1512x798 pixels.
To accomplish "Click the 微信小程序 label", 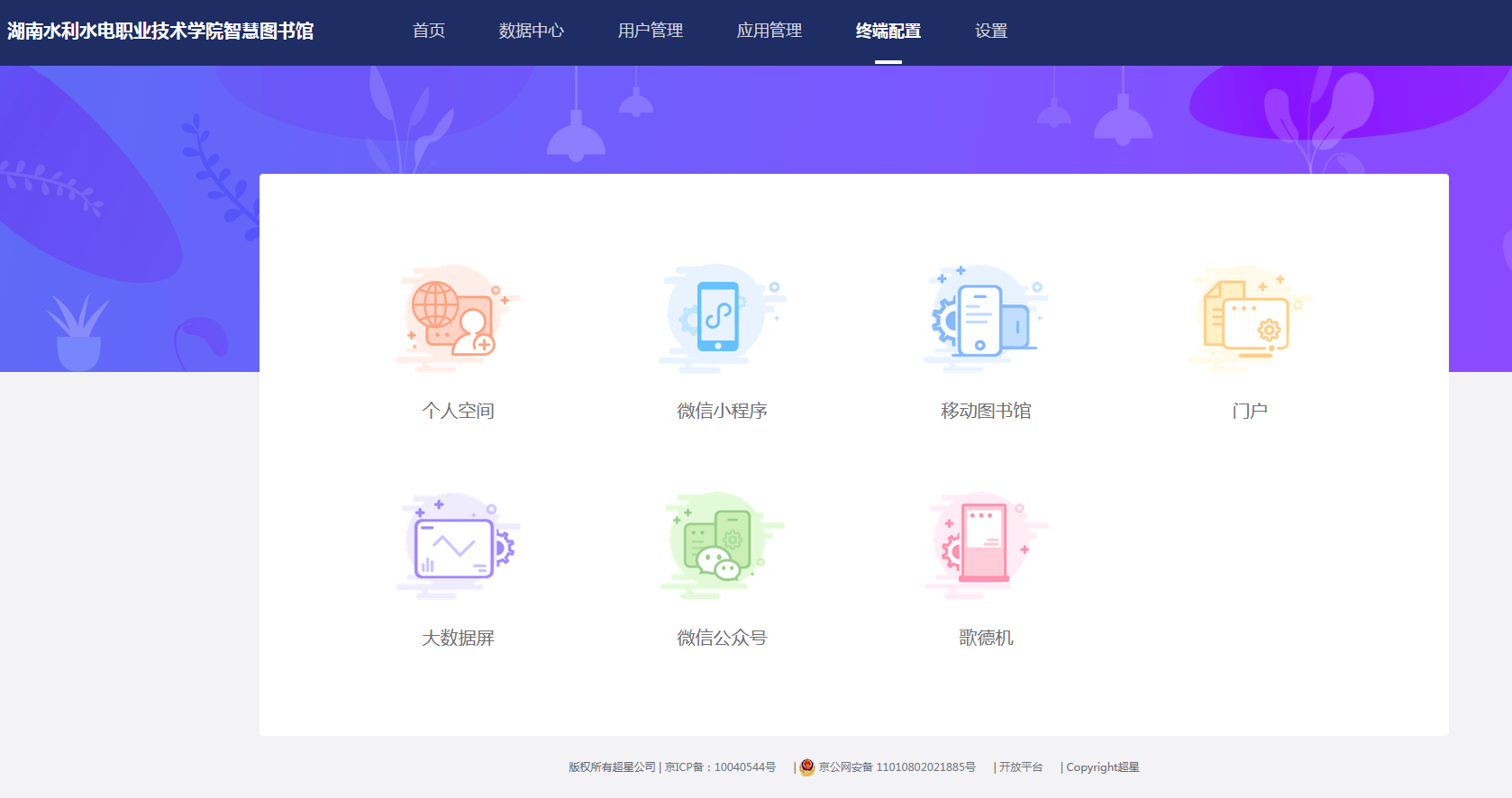I will click(x=722, y=411).
